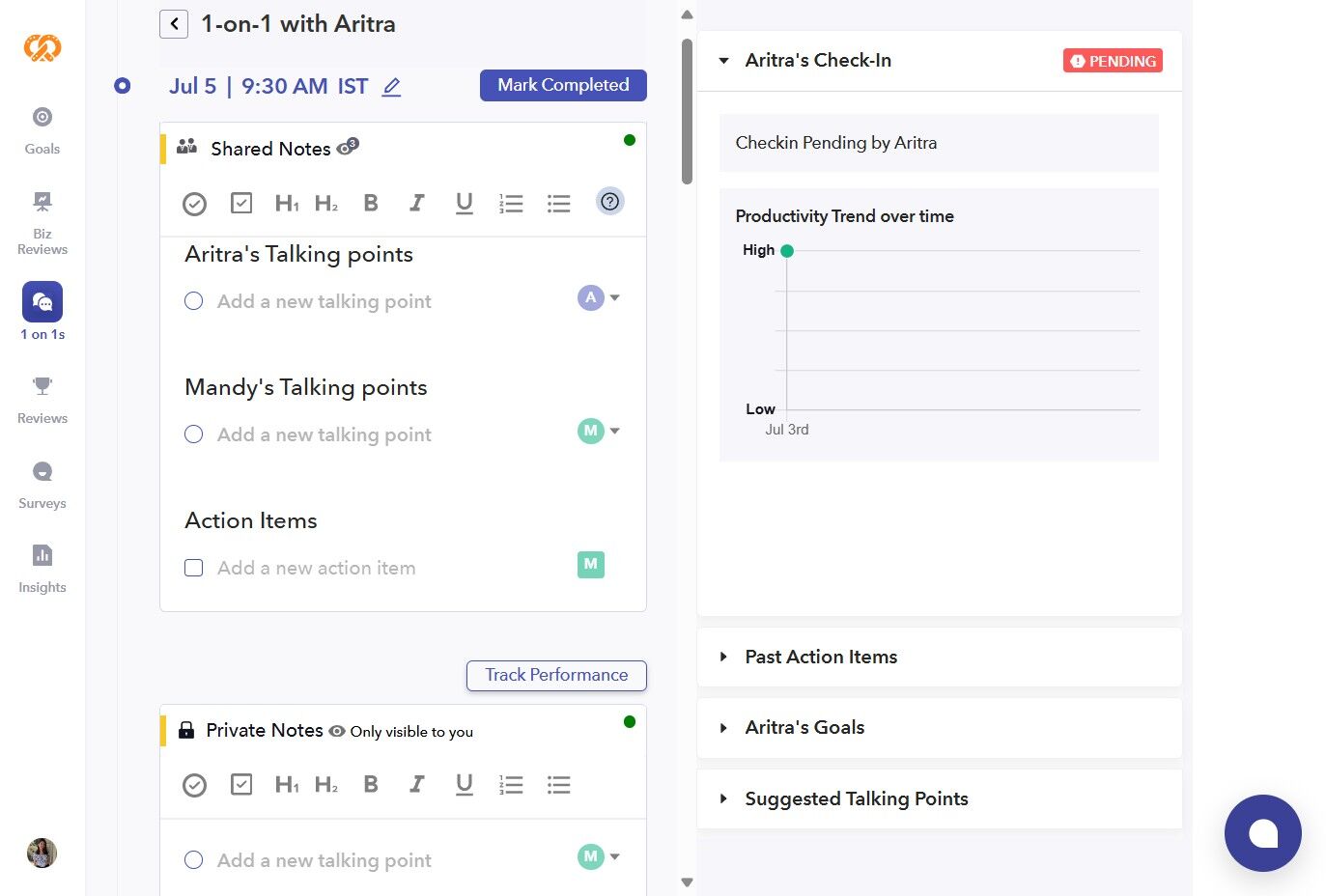
Task: Click Bold in the Shared Notes toolbar
Action: [x=371, y=203]
